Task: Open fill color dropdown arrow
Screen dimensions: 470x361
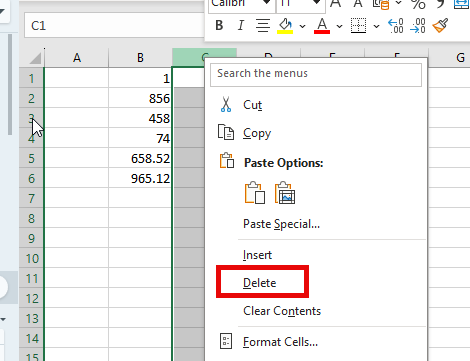Action: [302, 26]
